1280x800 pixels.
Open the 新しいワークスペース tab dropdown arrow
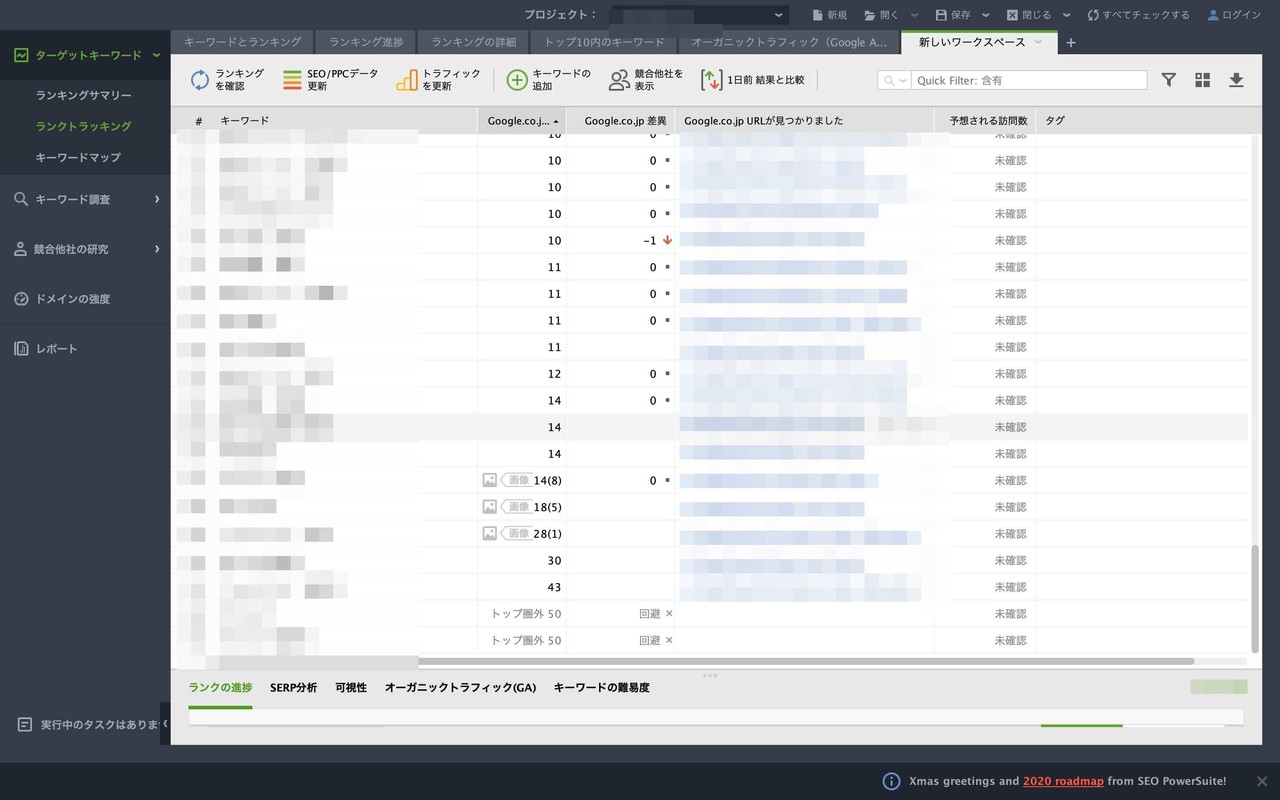tap(1038, 42)
